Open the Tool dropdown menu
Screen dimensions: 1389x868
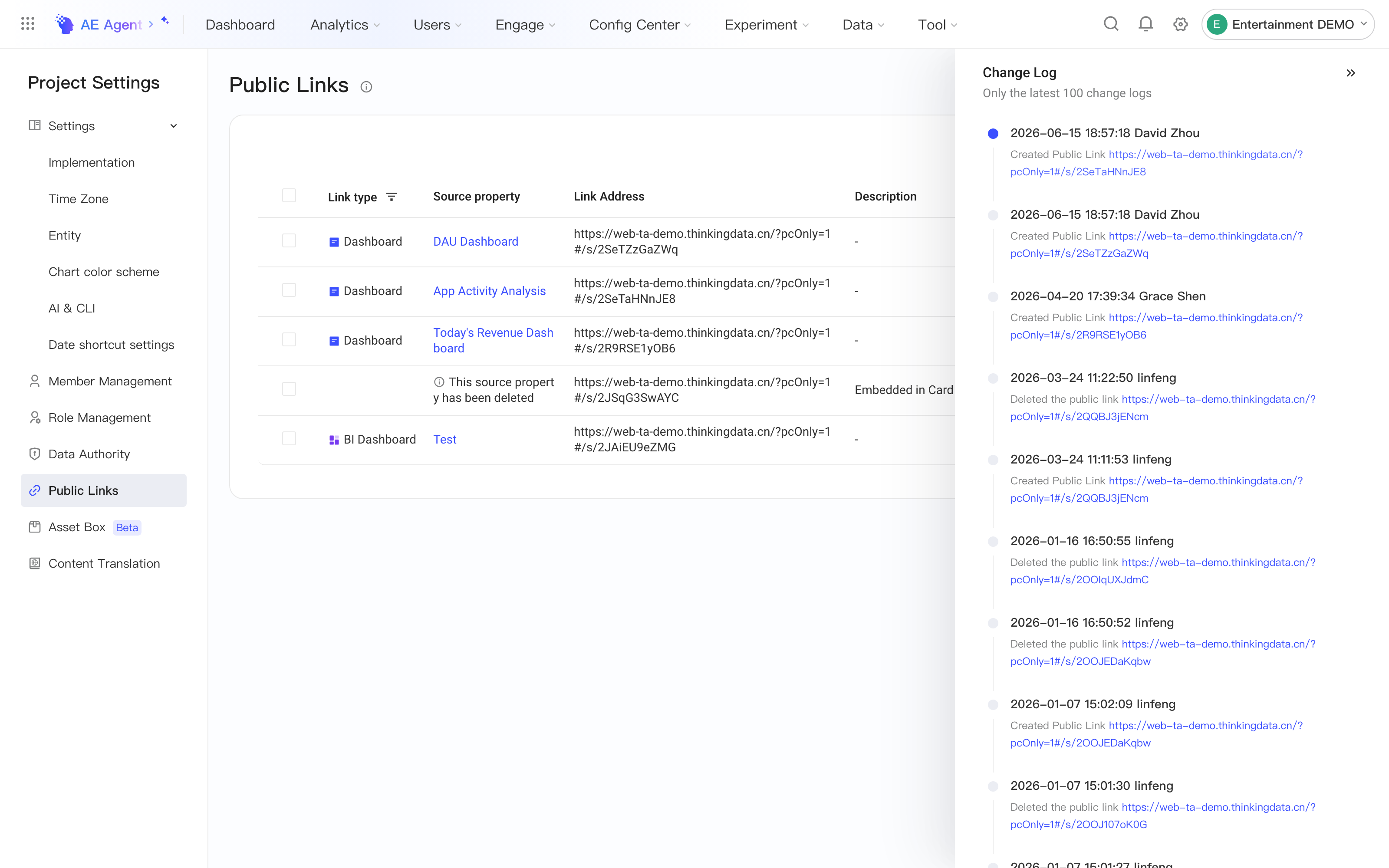(937, 25)
